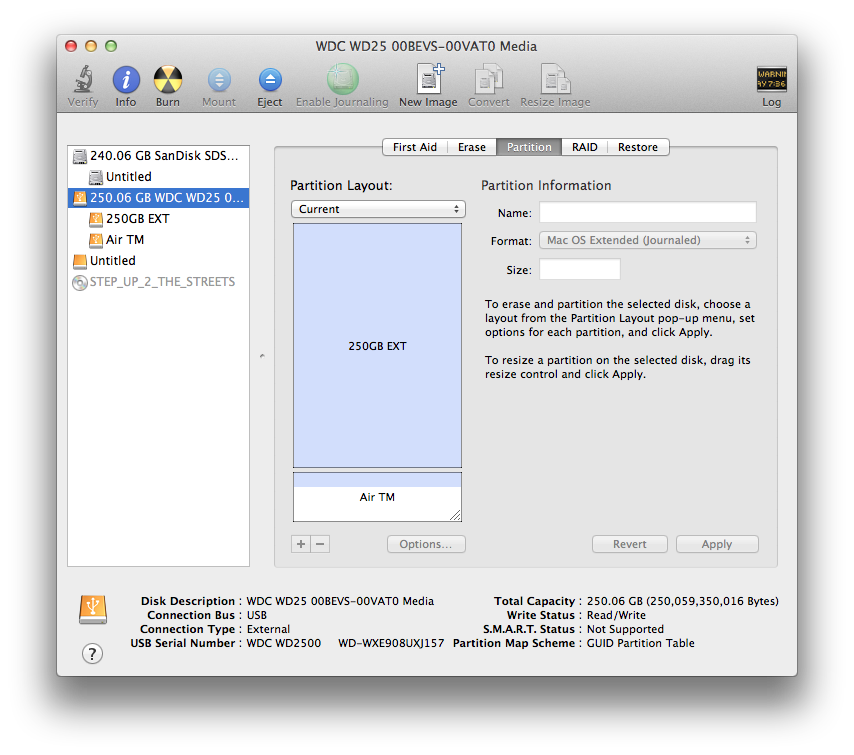Select the Air TM partition block

pyautogui.click(x=377, y=497)
